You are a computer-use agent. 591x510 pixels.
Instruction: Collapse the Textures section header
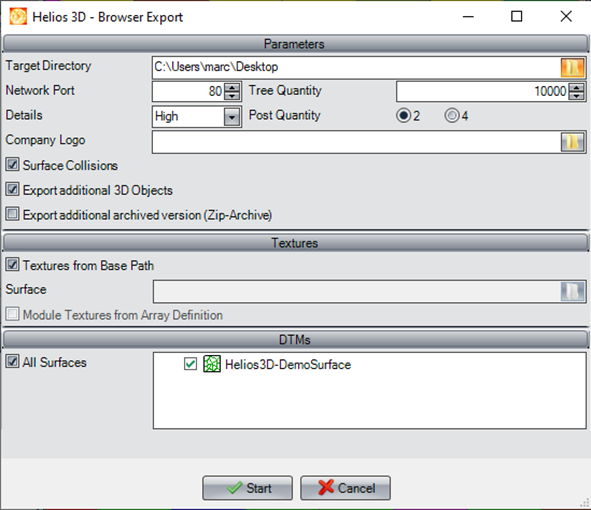tap(295, 243)
